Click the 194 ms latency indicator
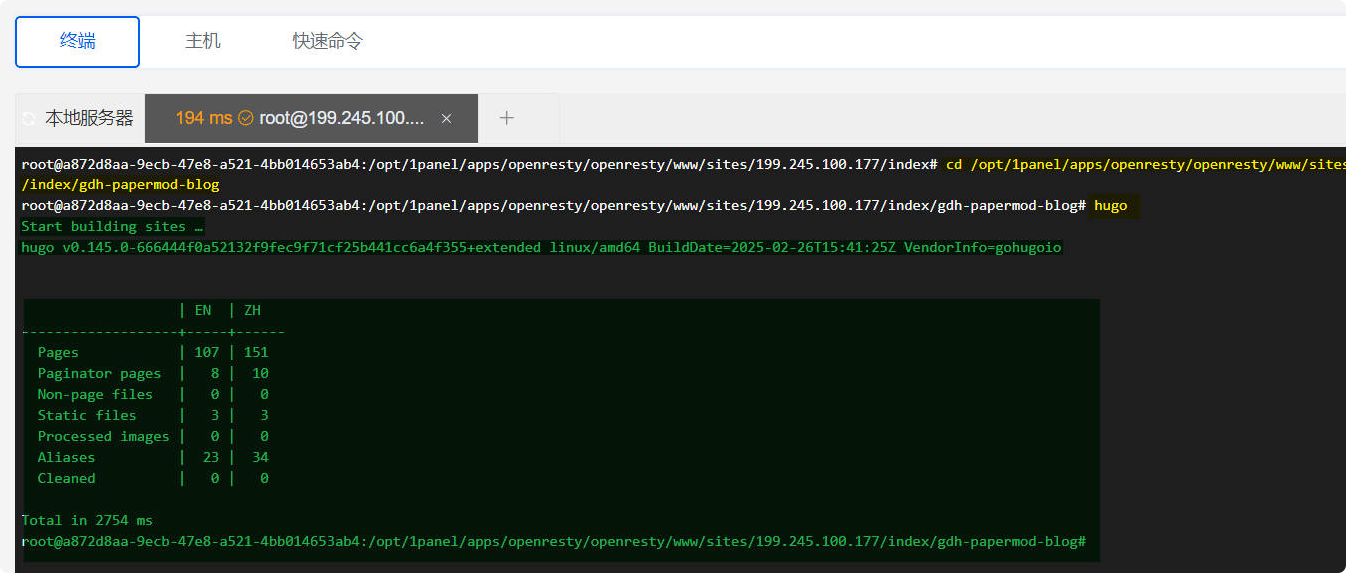This screenshot has height=573, width=1346. pos(203,118)
